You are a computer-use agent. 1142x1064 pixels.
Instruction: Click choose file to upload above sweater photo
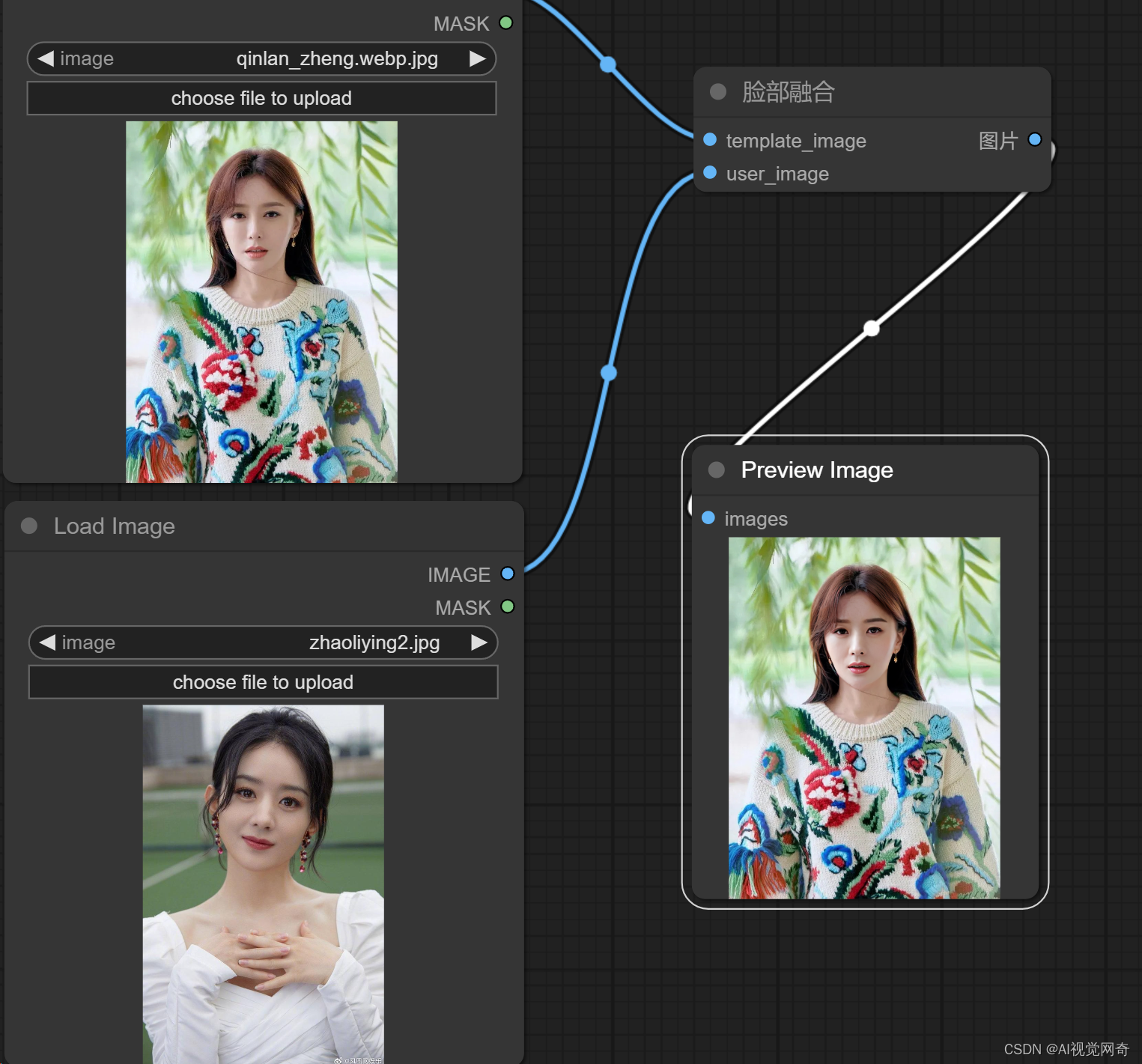[x=261, y=98]
